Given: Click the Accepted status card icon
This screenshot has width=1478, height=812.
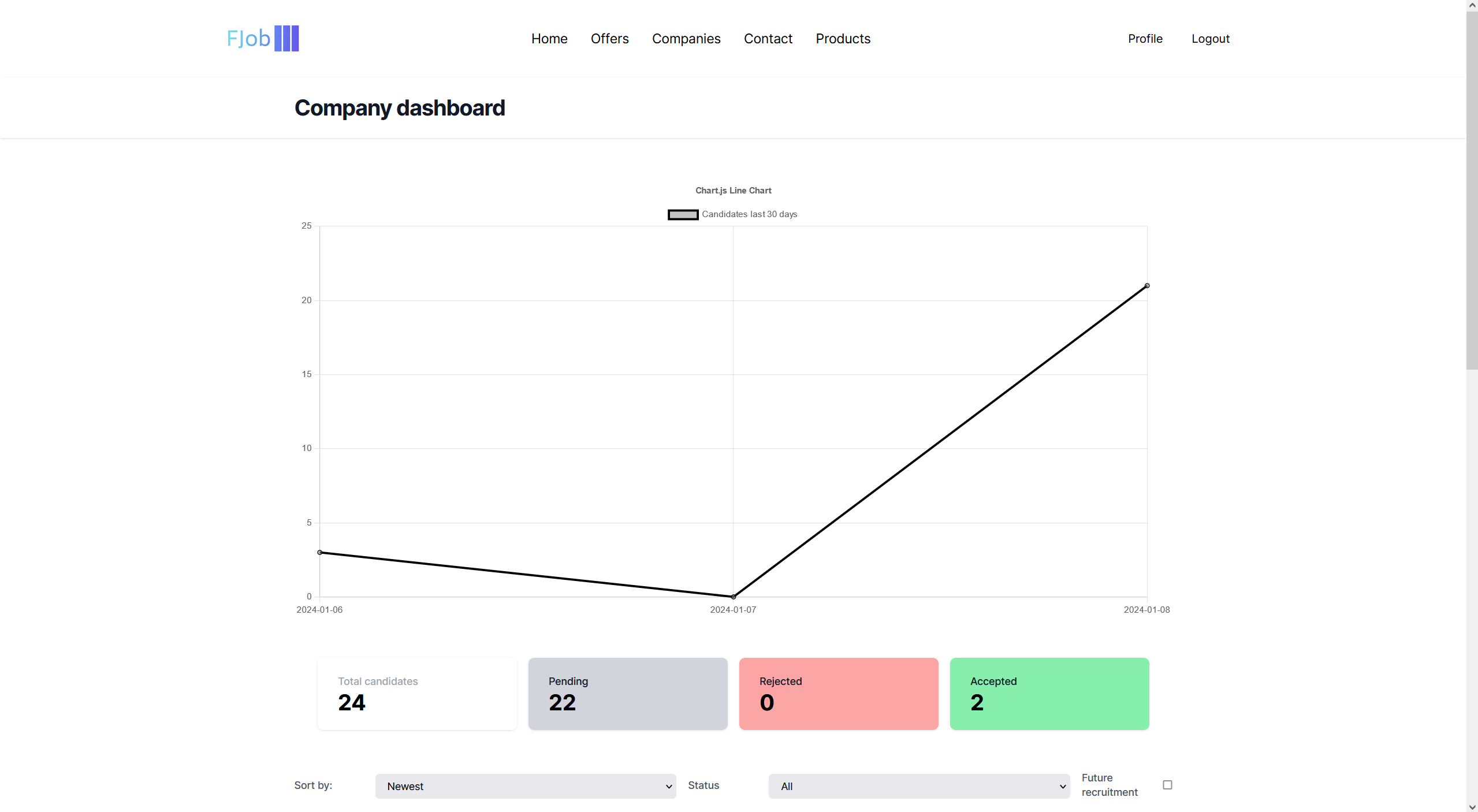Looking at the screenshot, I should click(x=1049, y=694).
